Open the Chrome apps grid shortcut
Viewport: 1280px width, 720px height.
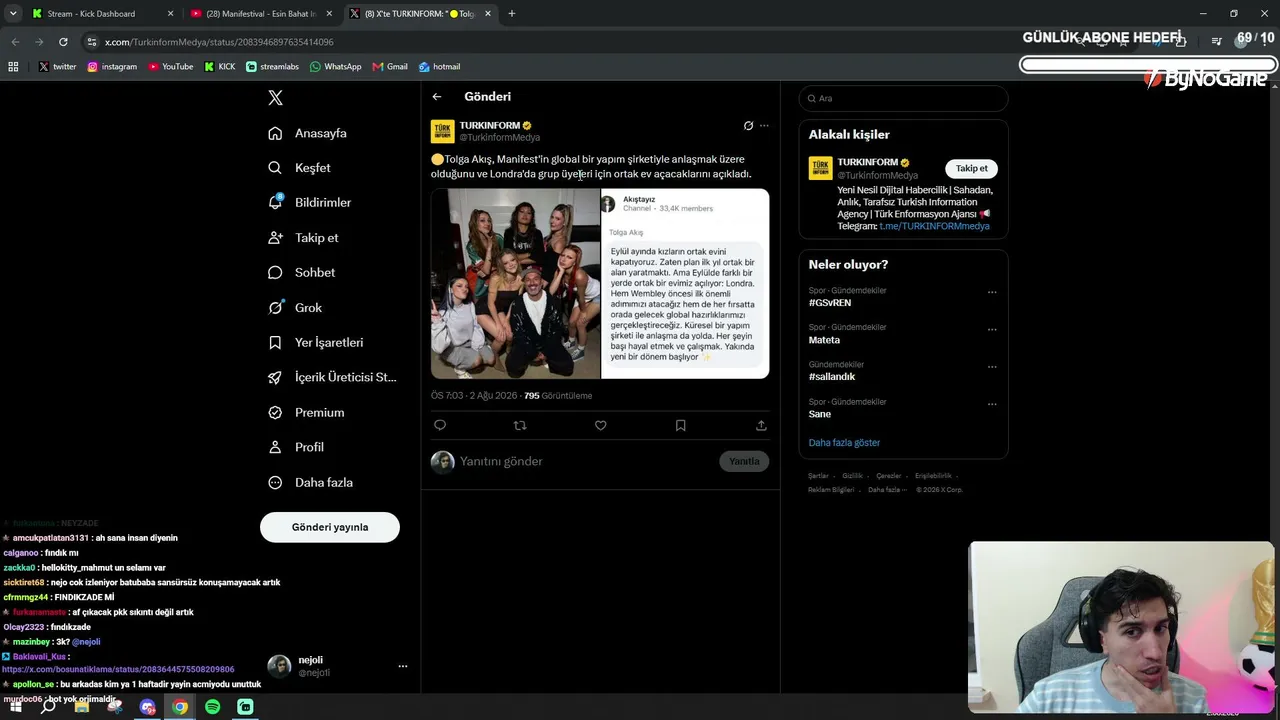13,67
